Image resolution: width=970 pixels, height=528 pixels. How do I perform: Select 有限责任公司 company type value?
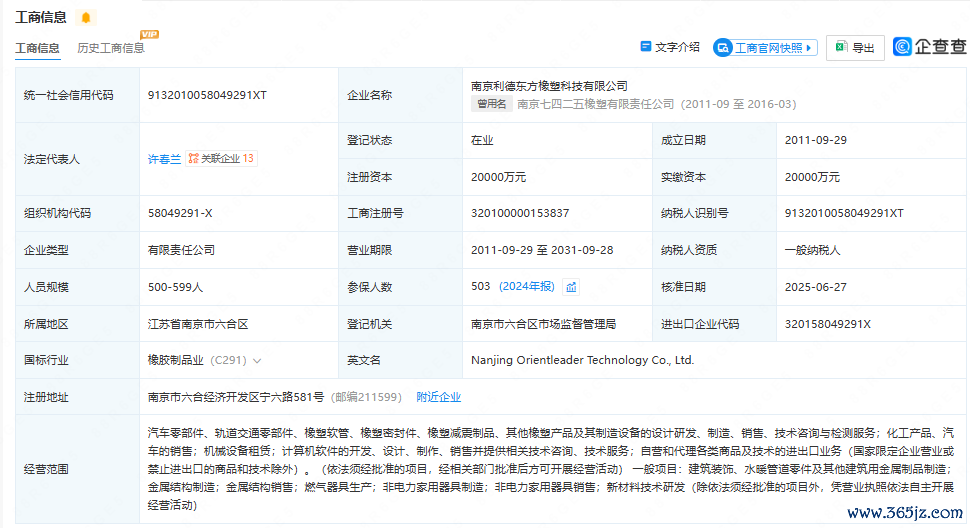[x=181, y=250]
